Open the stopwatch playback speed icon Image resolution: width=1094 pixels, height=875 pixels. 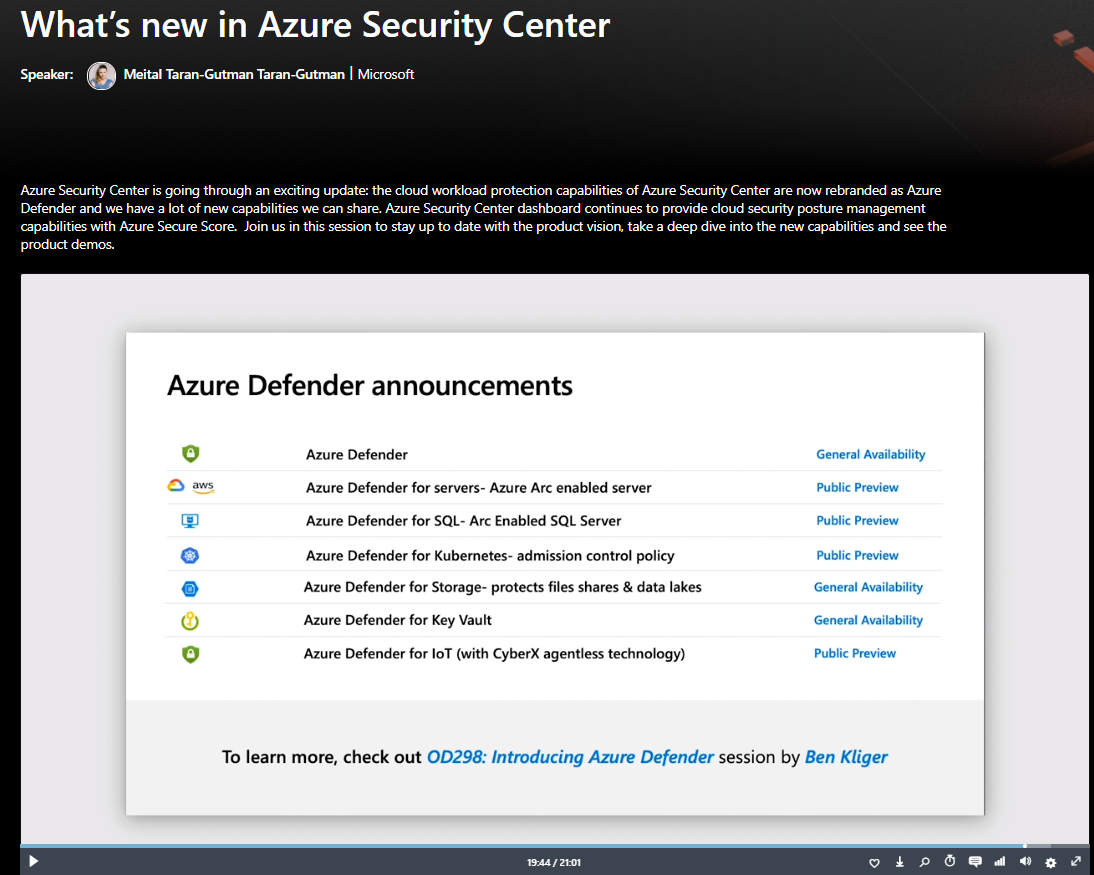(950, 861)
